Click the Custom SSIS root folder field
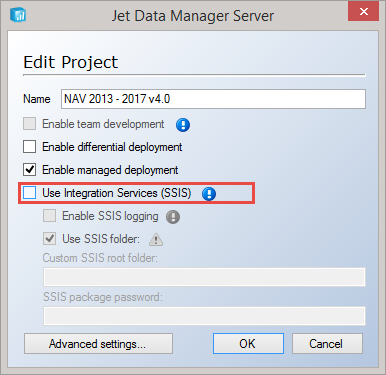The height and width of the screenshot is (375, 386). tap(204, 277)
